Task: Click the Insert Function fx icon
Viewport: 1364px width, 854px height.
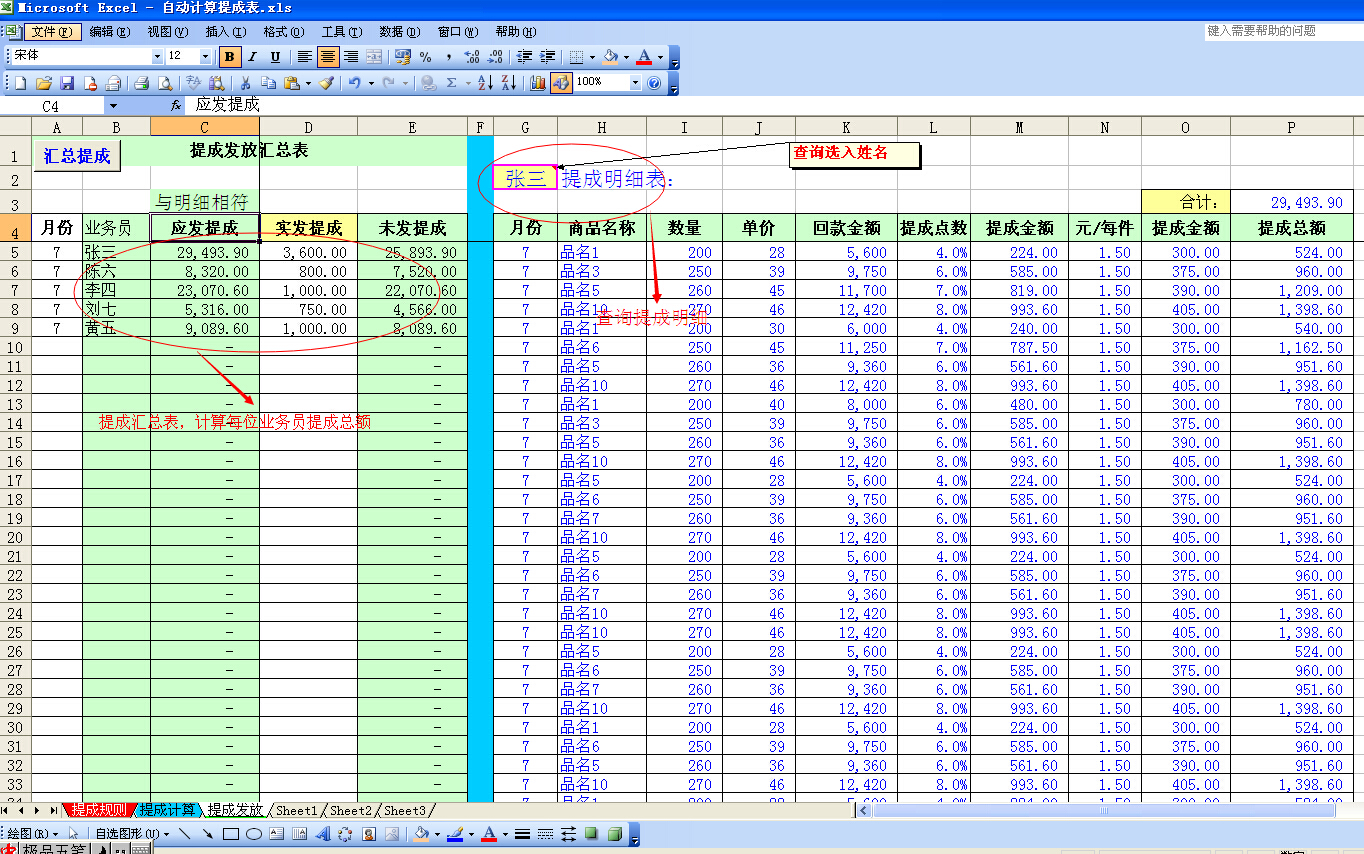Action: coord(176,105)
